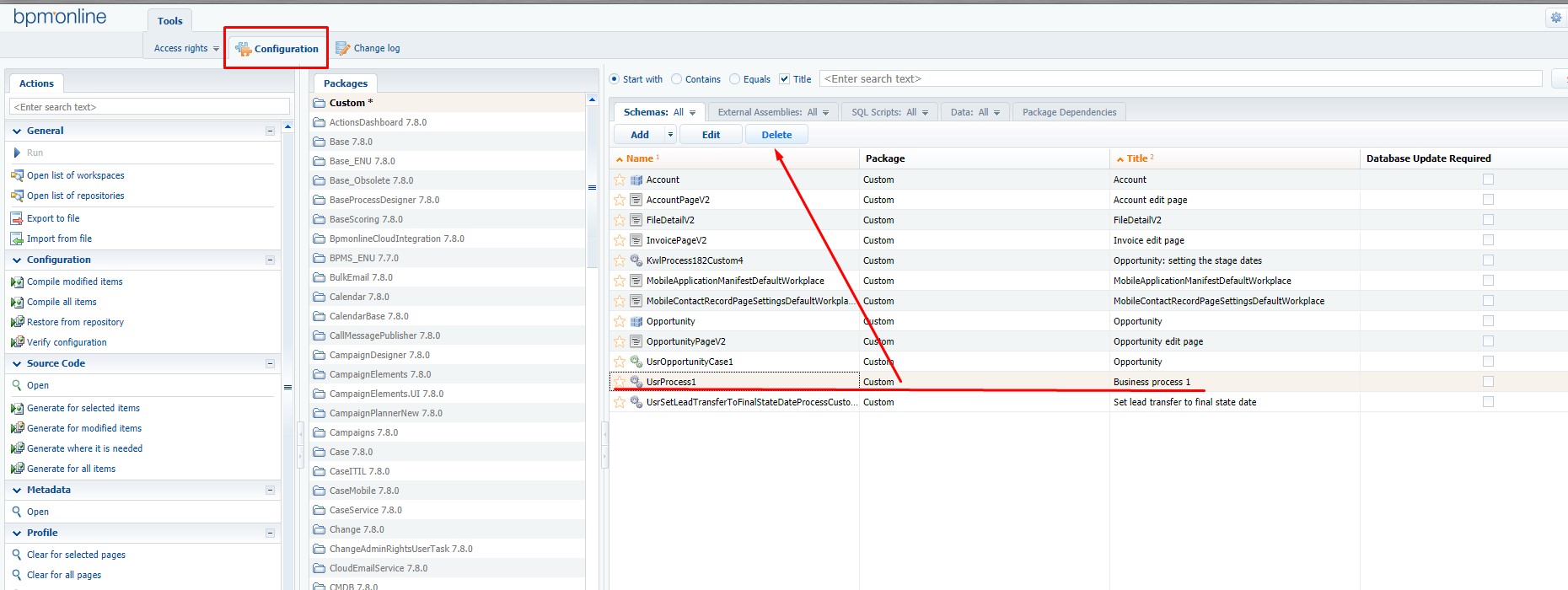This screenshot has width=1568, height=590.
Task: Click the Compile all items icon
Action: (17, 302)
